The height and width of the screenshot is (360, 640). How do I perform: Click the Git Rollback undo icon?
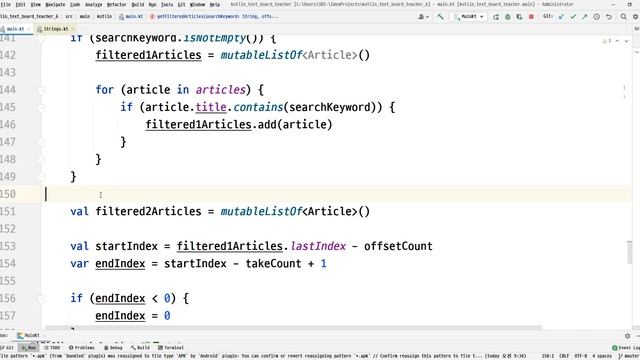point(609,17)
